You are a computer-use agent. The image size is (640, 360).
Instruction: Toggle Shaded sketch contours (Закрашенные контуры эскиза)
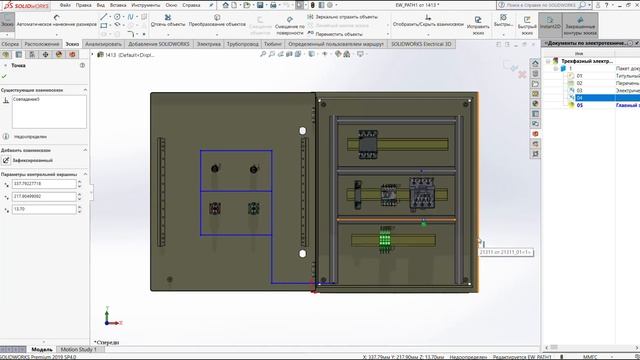click(x=580, y=24)
